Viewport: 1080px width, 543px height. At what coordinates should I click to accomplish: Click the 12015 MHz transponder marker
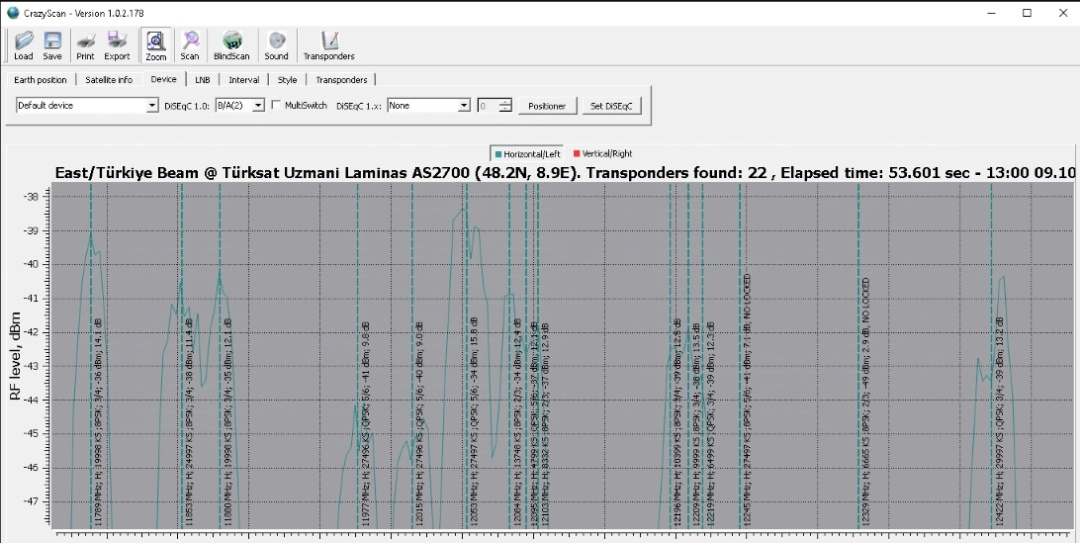point(419,424)
